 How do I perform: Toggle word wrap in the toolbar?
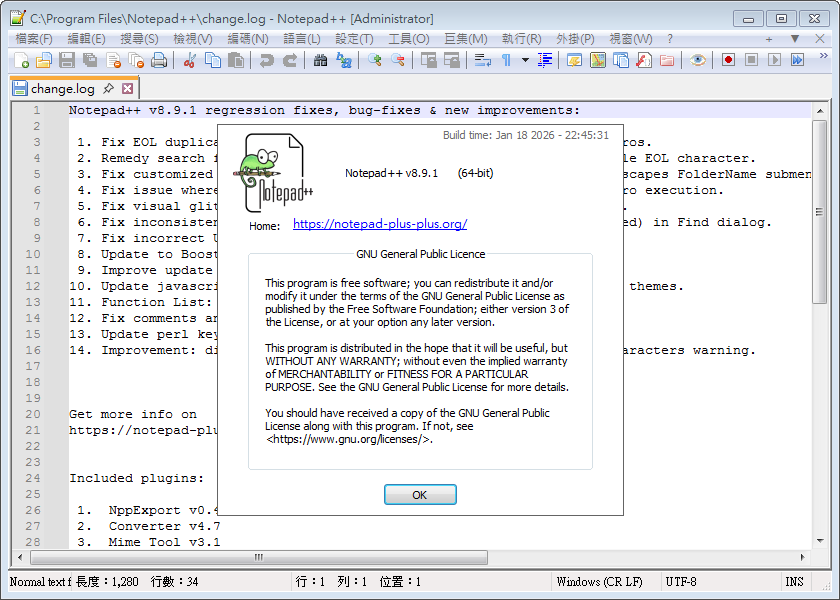[483, 60]
